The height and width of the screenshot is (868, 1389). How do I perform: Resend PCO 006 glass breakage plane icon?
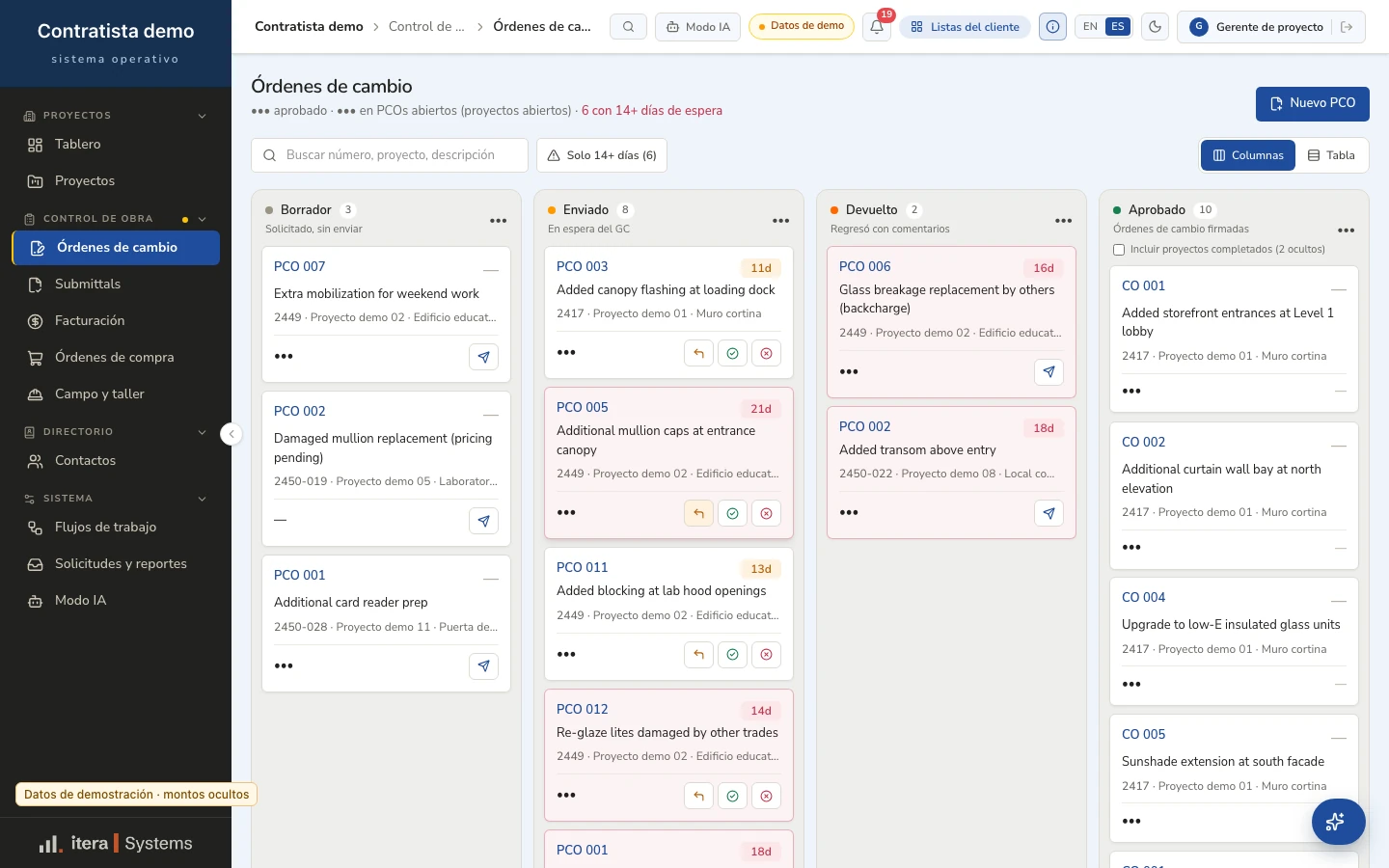pyautogui.click(x=1049, y=371)
